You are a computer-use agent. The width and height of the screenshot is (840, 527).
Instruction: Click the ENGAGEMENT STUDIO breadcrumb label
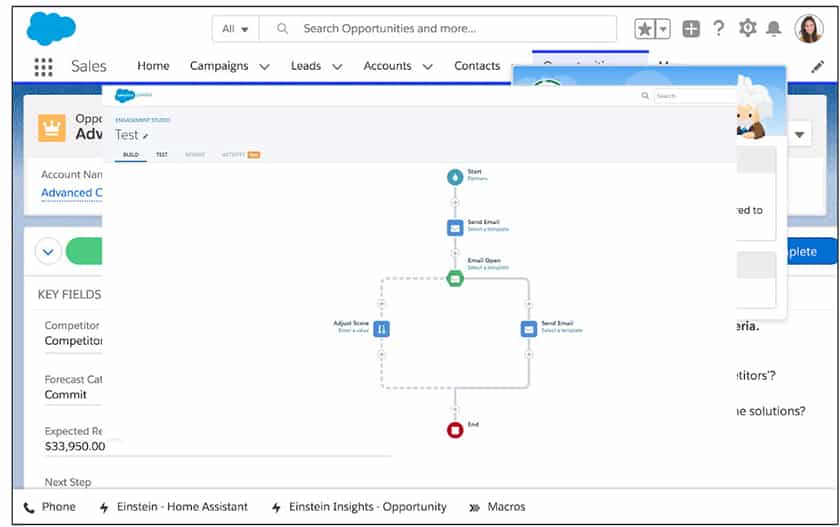142,120
